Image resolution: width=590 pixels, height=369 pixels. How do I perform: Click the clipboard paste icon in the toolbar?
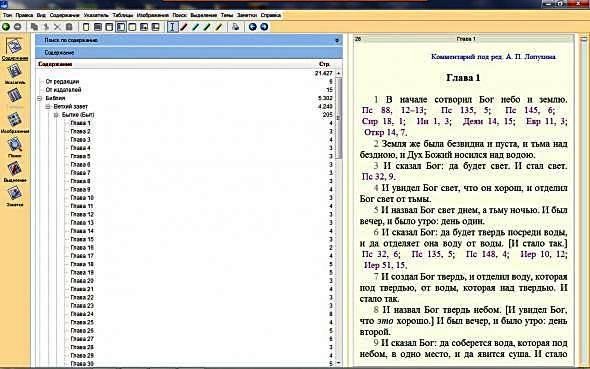[69, 27]
